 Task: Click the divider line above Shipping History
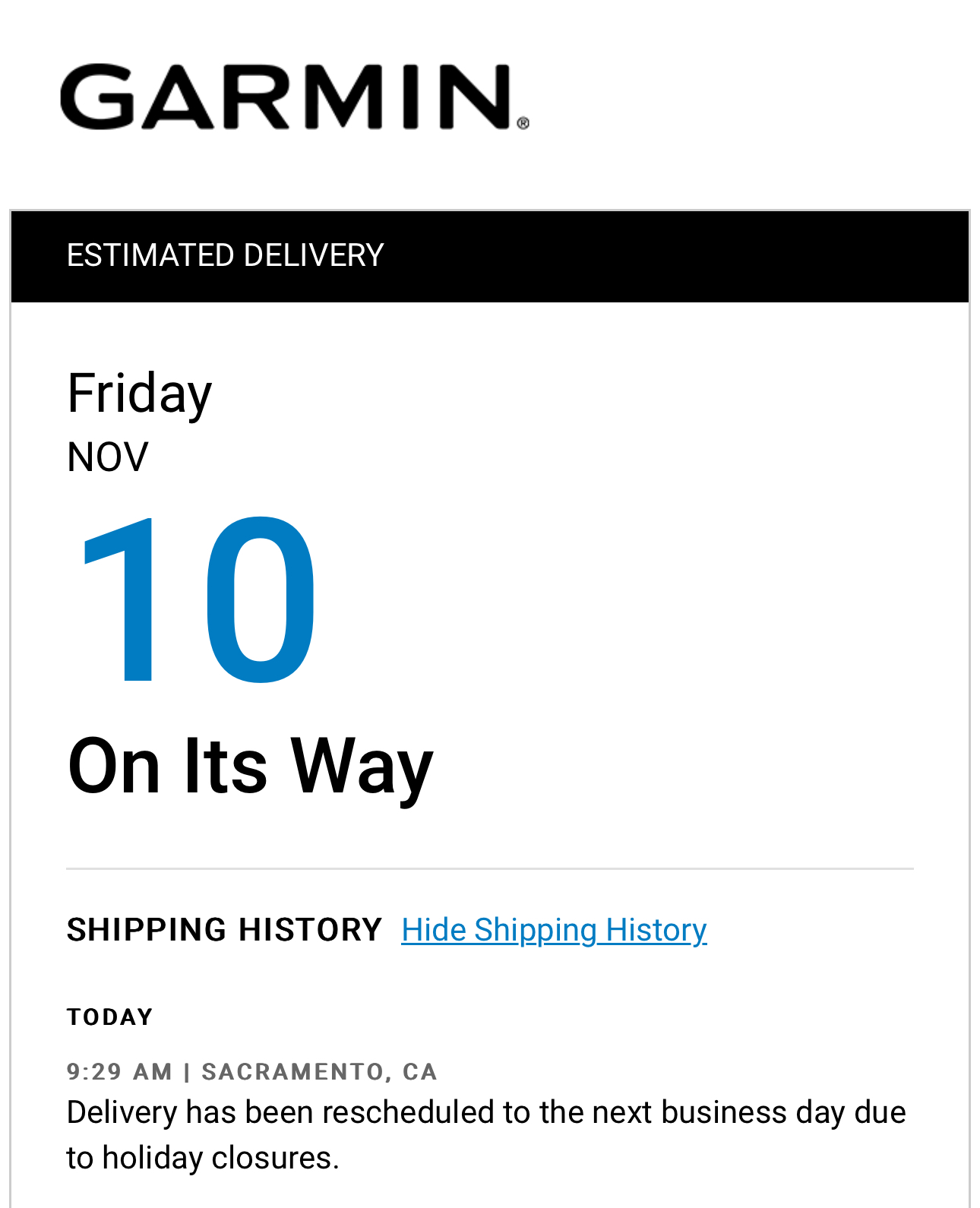coord(489,868)
